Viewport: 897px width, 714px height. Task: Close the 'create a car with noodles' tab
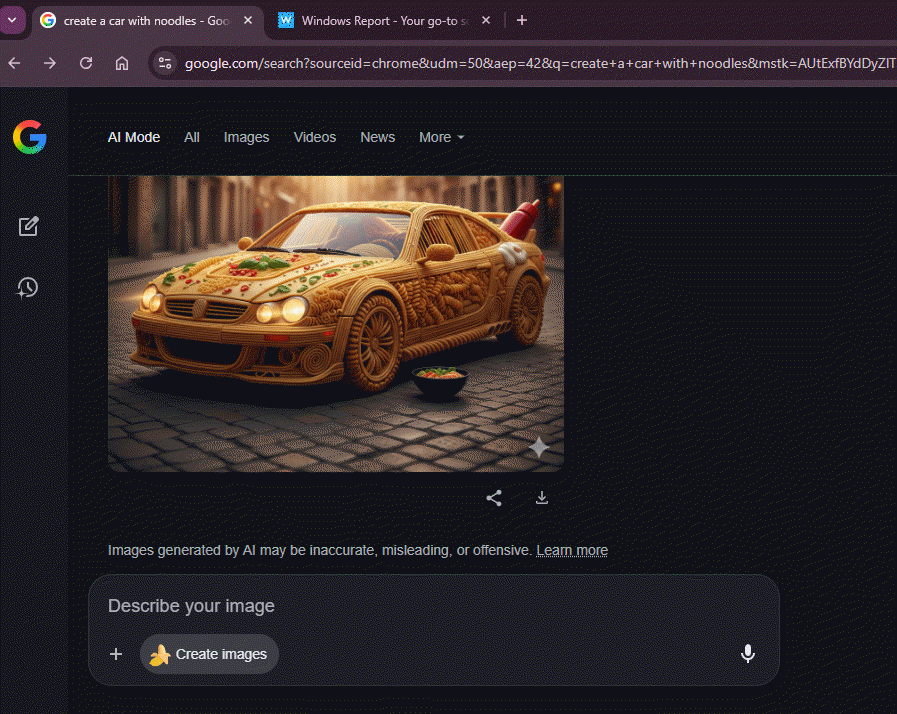click(248, 20)
